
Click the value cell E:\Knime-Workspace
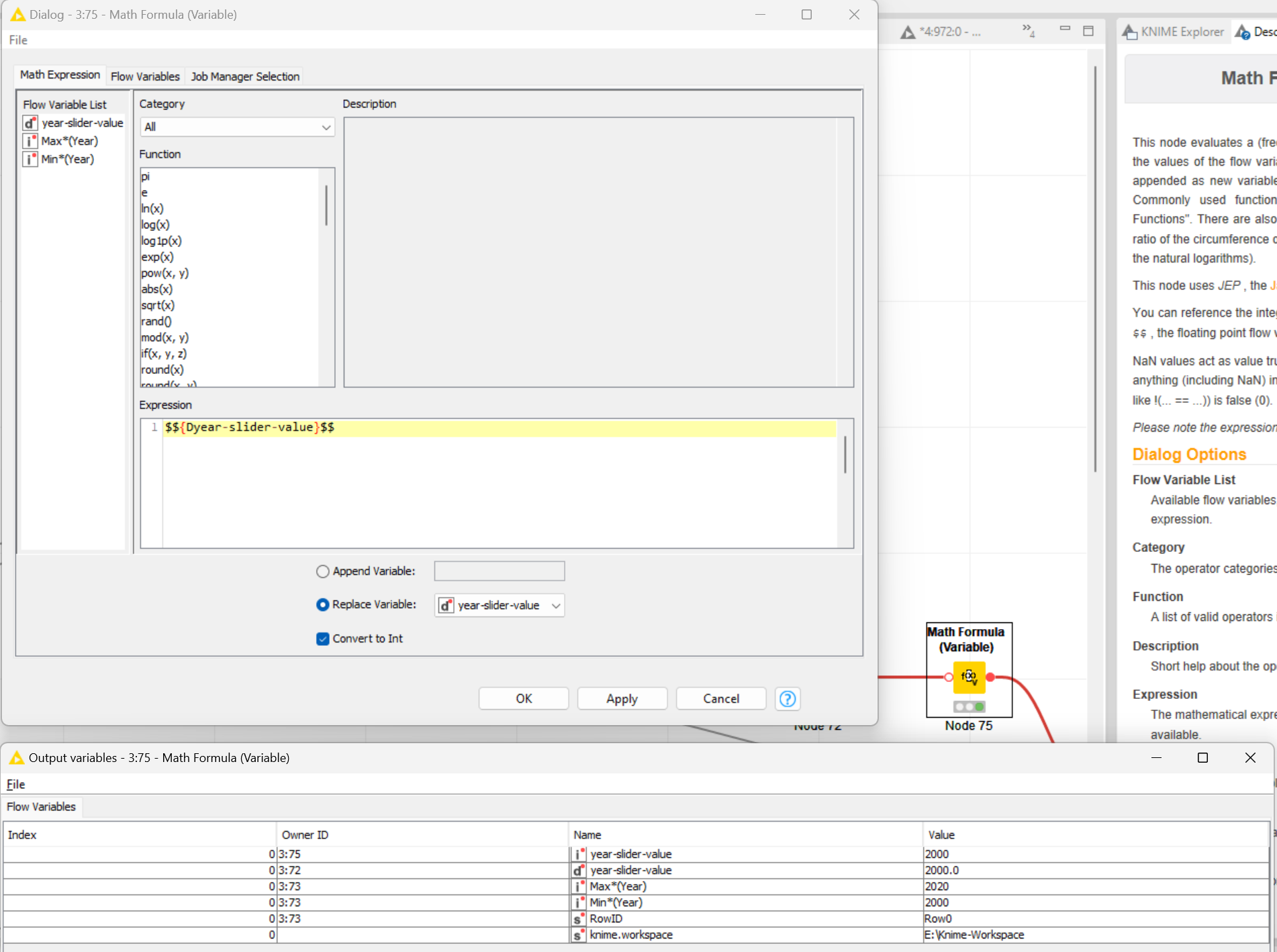click(x=1096, y=935)
